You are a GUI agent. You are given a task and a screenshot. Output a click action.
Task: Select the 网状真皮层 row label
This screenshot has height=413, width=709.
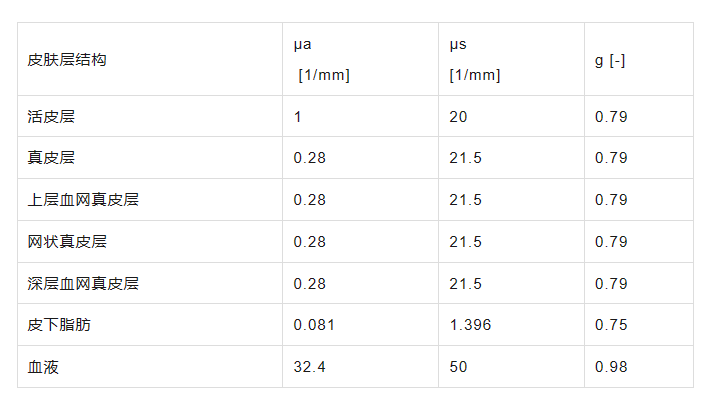pyautogui.click(x=67, y=242)
